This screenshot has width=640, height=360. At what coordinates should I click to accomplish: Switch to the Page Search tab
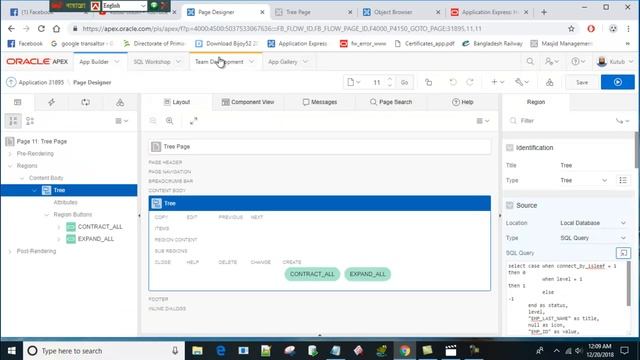coord(391,102)
